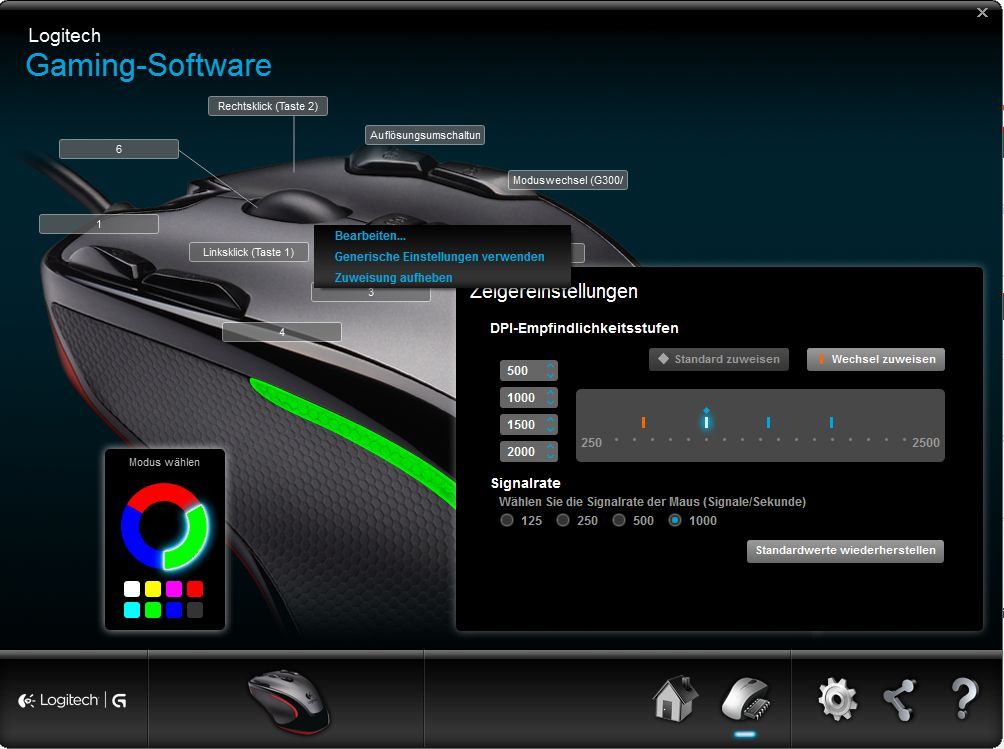Image resolution: width=1004 pixels, height=749 pixels.
Task: Choose Bearbeiten... from the context menu
Action: tap(370, 236)
